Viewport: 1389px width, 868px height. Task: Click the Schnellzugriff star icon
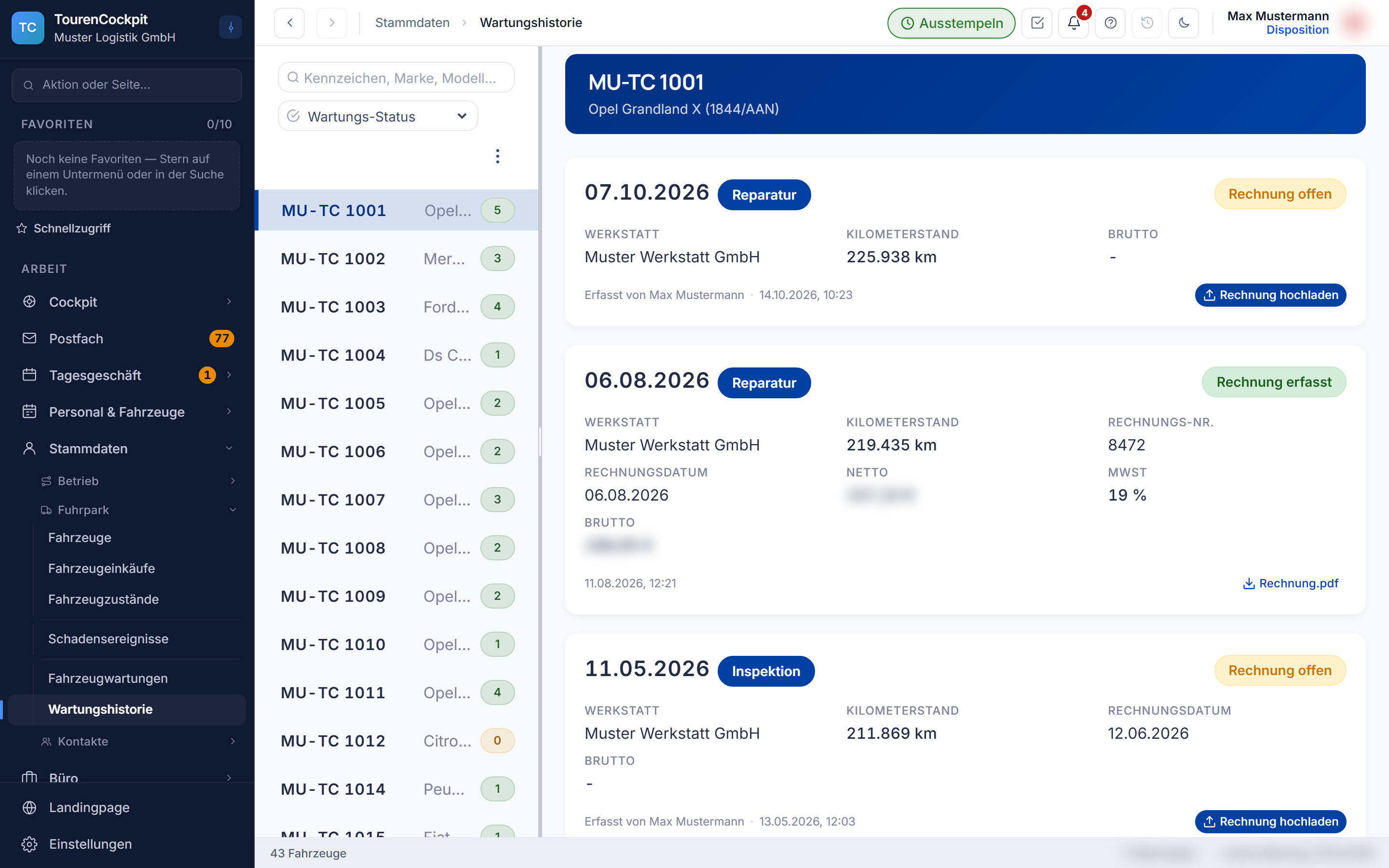pyautogui.click(x=22, y=229)
